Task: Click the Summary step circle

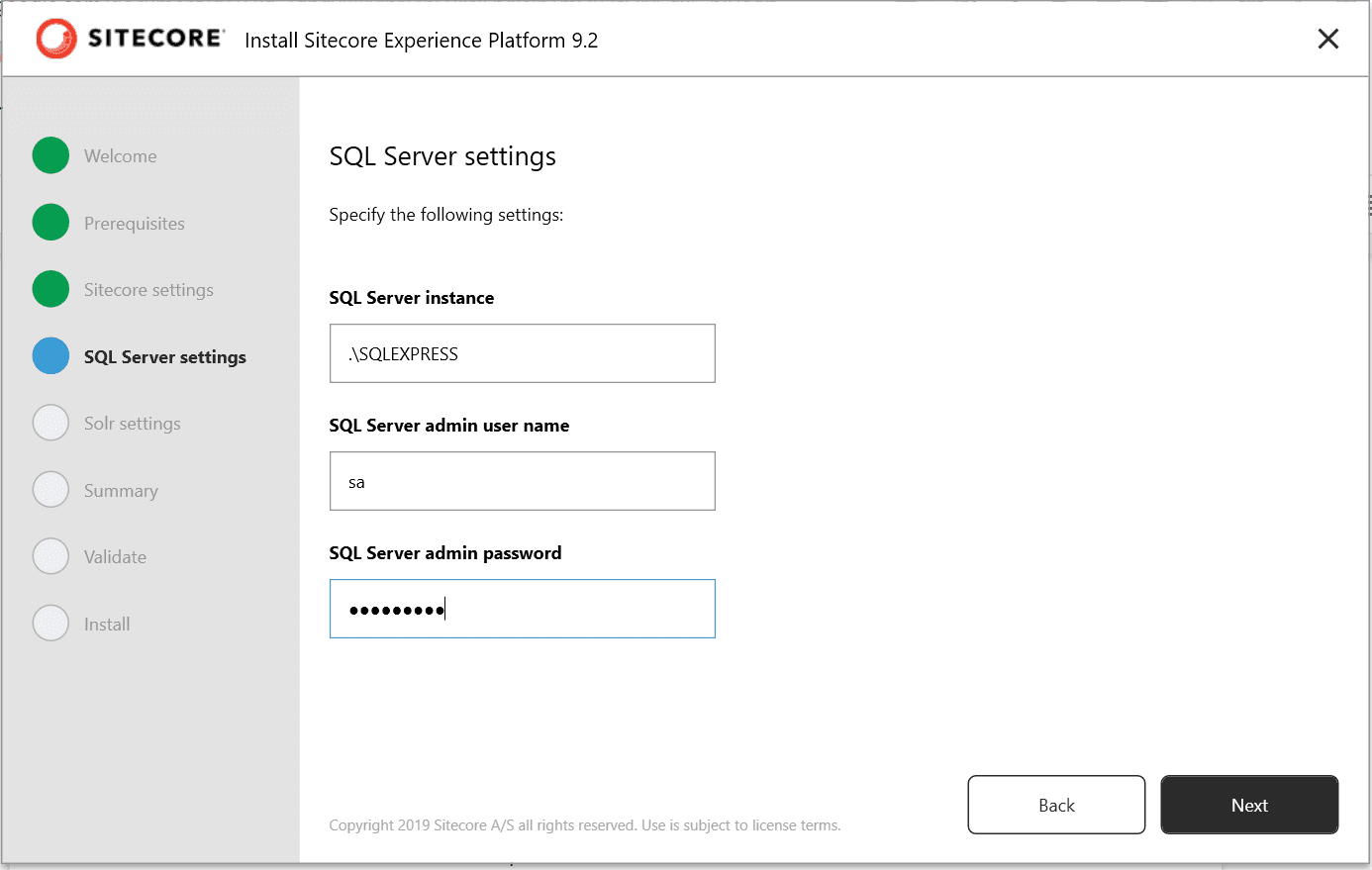Action: pyautogui.click(x=50, y=490)
